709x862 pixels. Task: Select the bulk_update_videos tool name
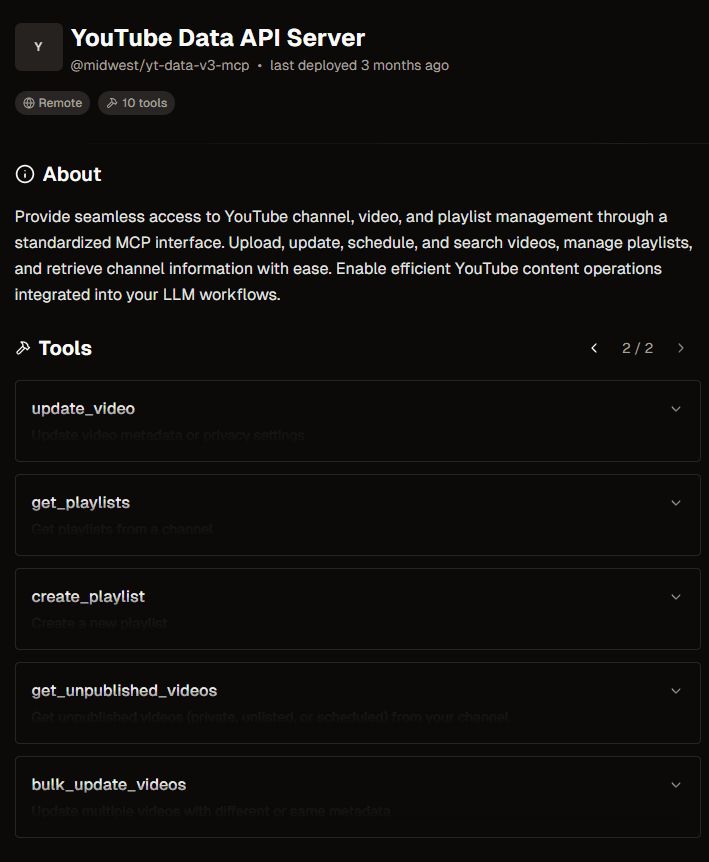point(109,785)
